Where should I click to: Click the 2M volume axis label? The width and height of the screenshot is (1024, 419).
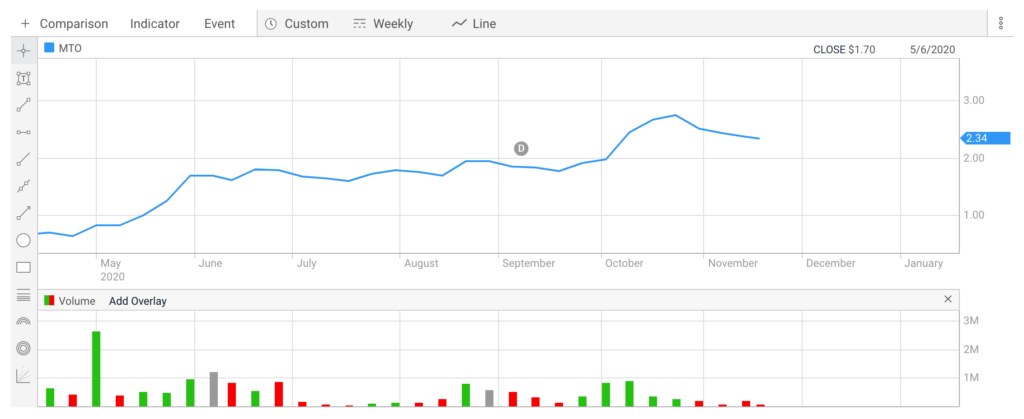pos(971,349)
